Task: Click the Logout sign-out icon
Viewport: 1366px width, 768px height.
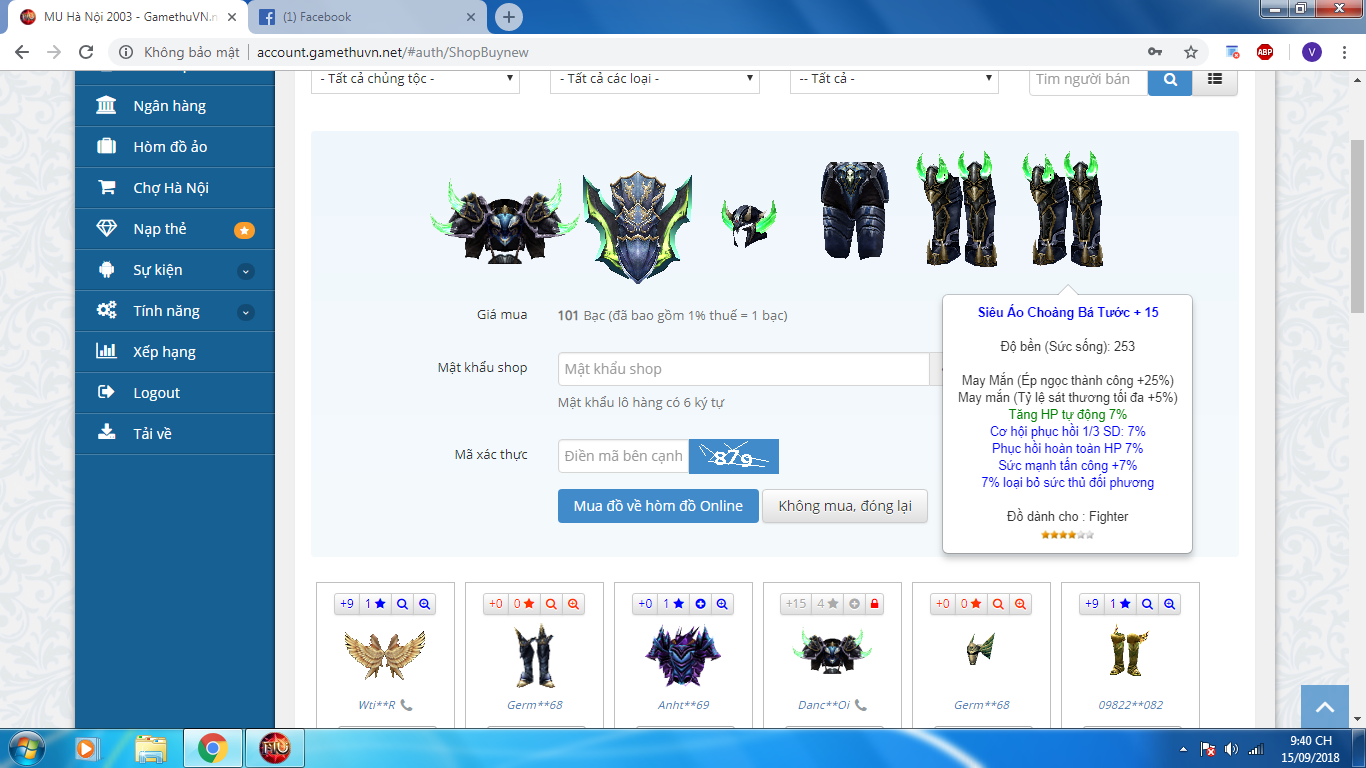Action: [x=106, y=392]
